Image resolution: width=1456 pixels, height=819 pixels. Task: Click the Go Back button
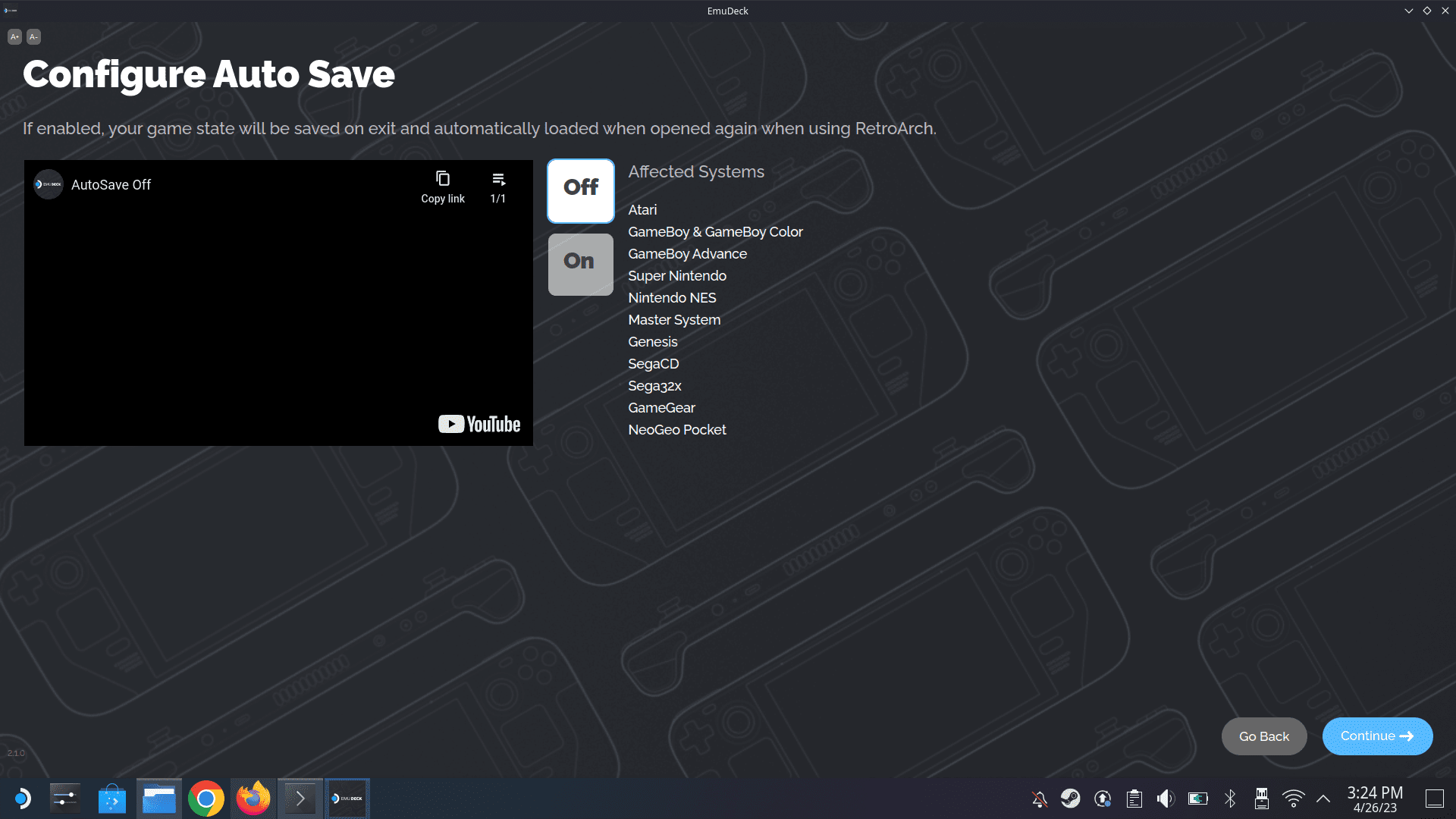pos(1264,736)
